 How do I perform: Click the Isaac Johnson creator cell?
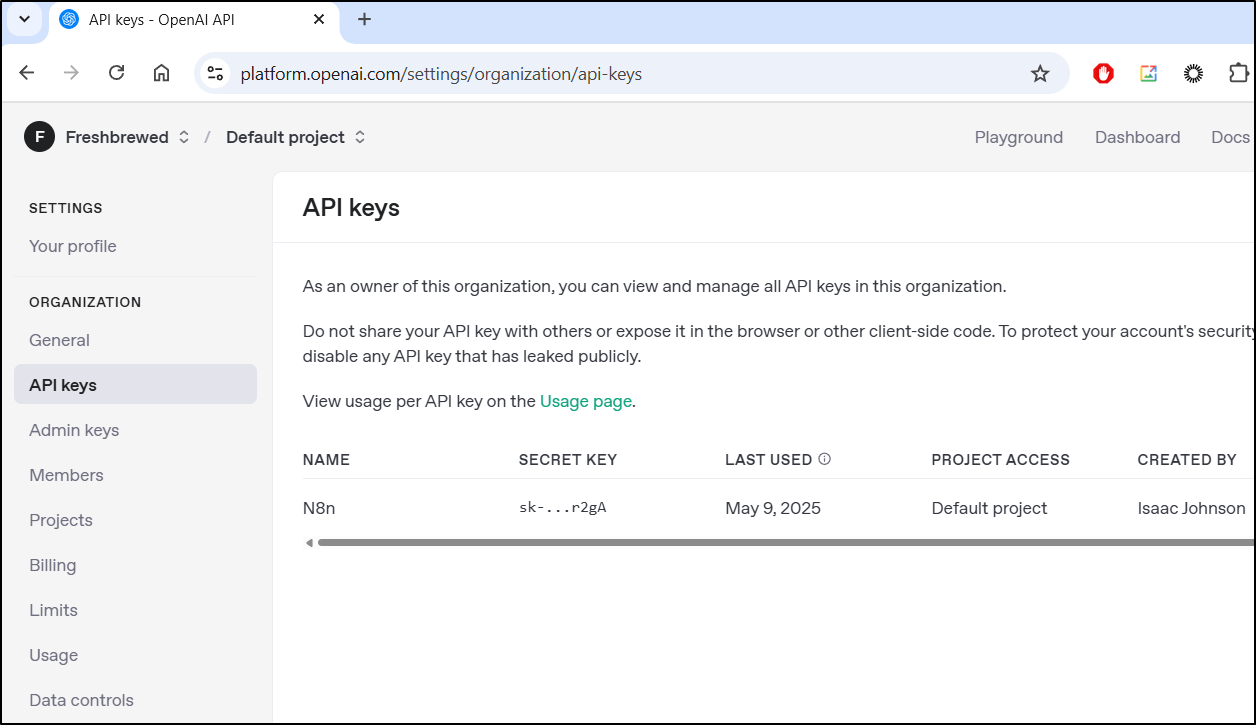pos(1191,508)
